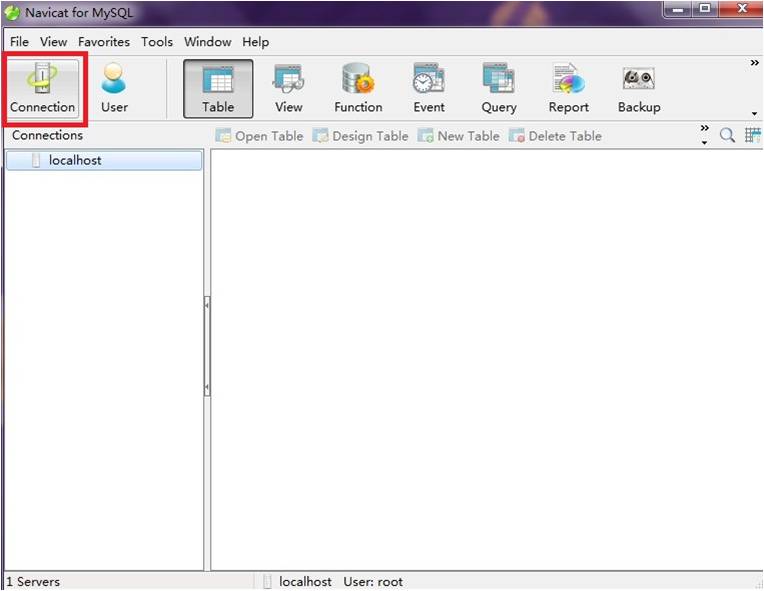Open the Backup toolbar icon
This screenshot has width=764, height=591.
638,88
